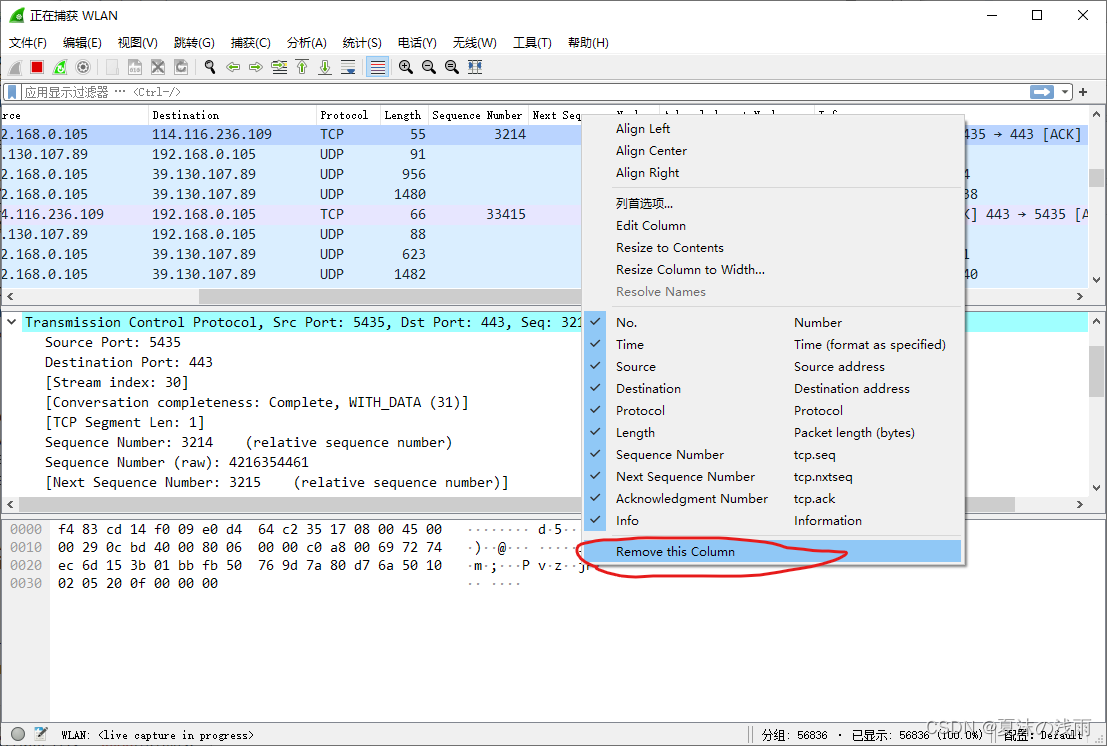The width and height of the screenshot is (1107, 746).
Task: Open the 无线(W) menu
Action: tap(474, 42)
